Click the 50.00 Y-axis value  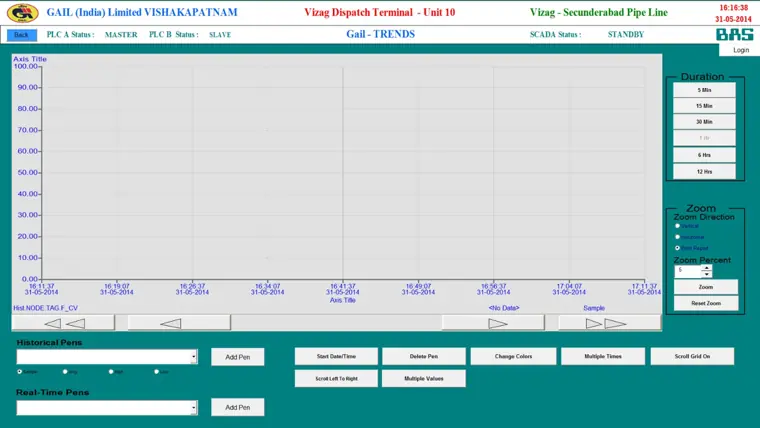click(28, 173)
